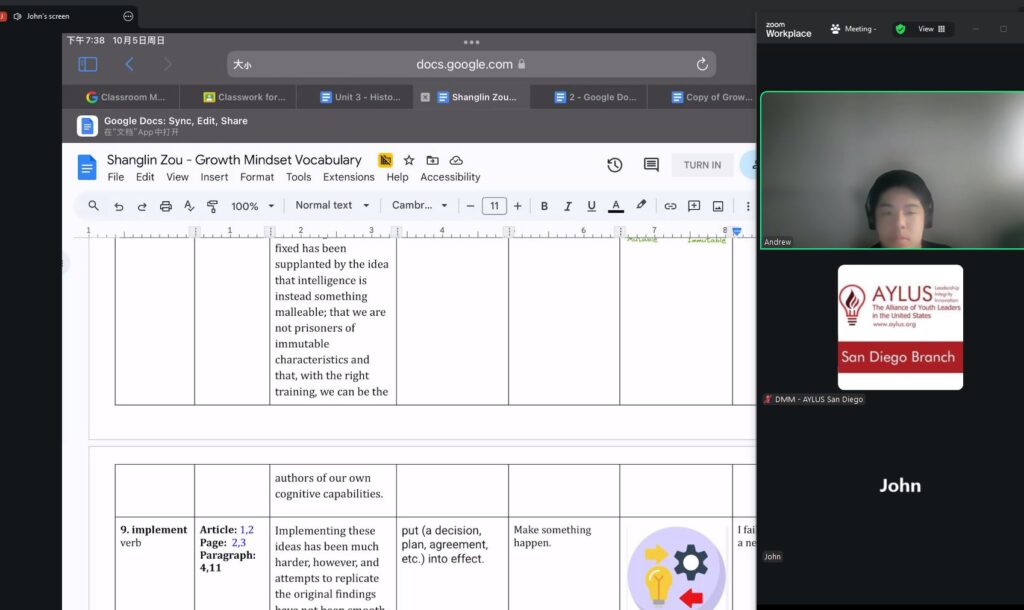The width and height of the screenshot is (1024, 610).
Task: Click the print icon in toolbar
Action: [165, 206]
